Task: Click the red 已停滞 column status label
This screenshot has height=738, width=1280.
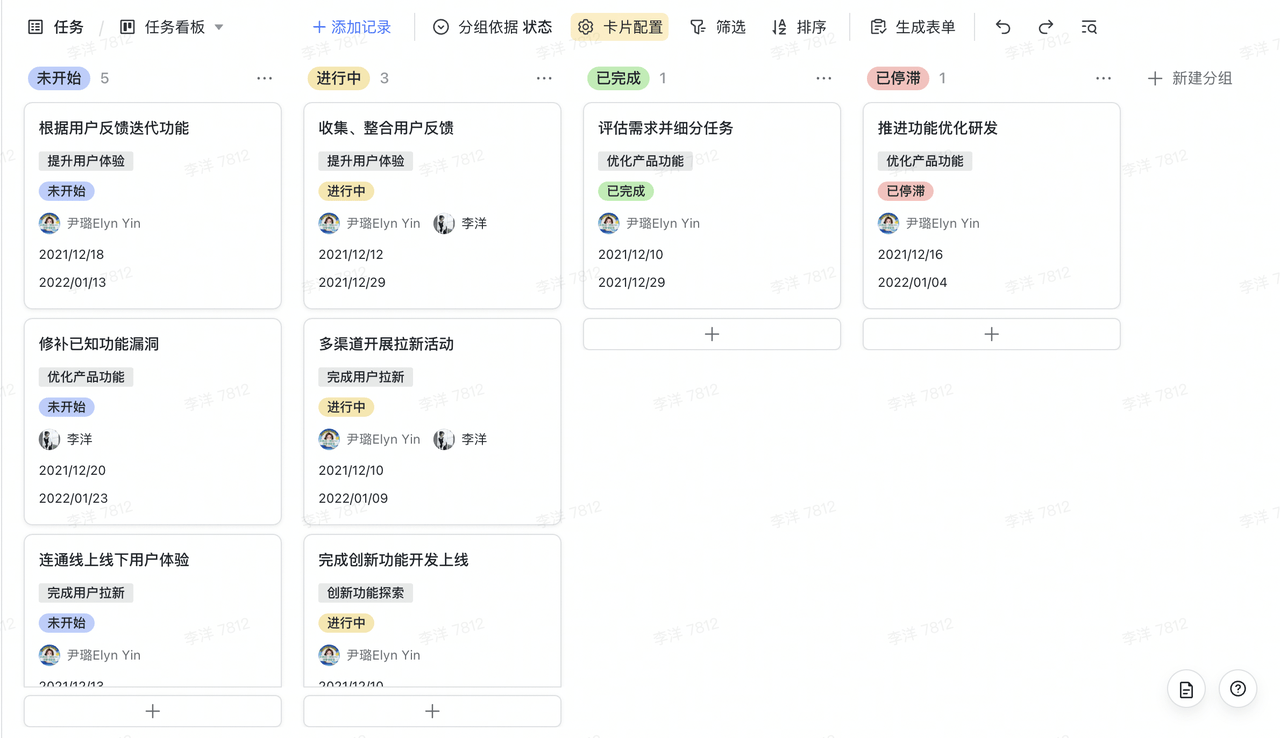Action: click(898, 78)
